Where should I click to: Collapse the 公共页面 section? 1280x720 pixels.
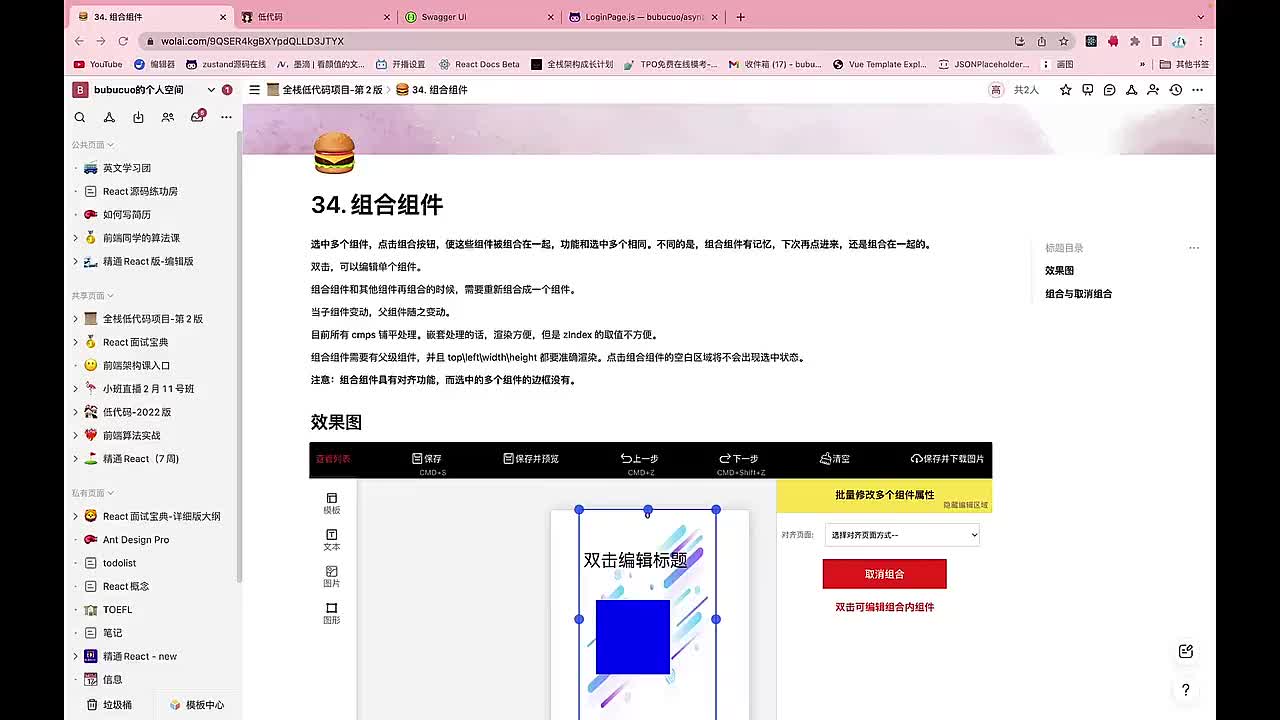coord(92,145)
